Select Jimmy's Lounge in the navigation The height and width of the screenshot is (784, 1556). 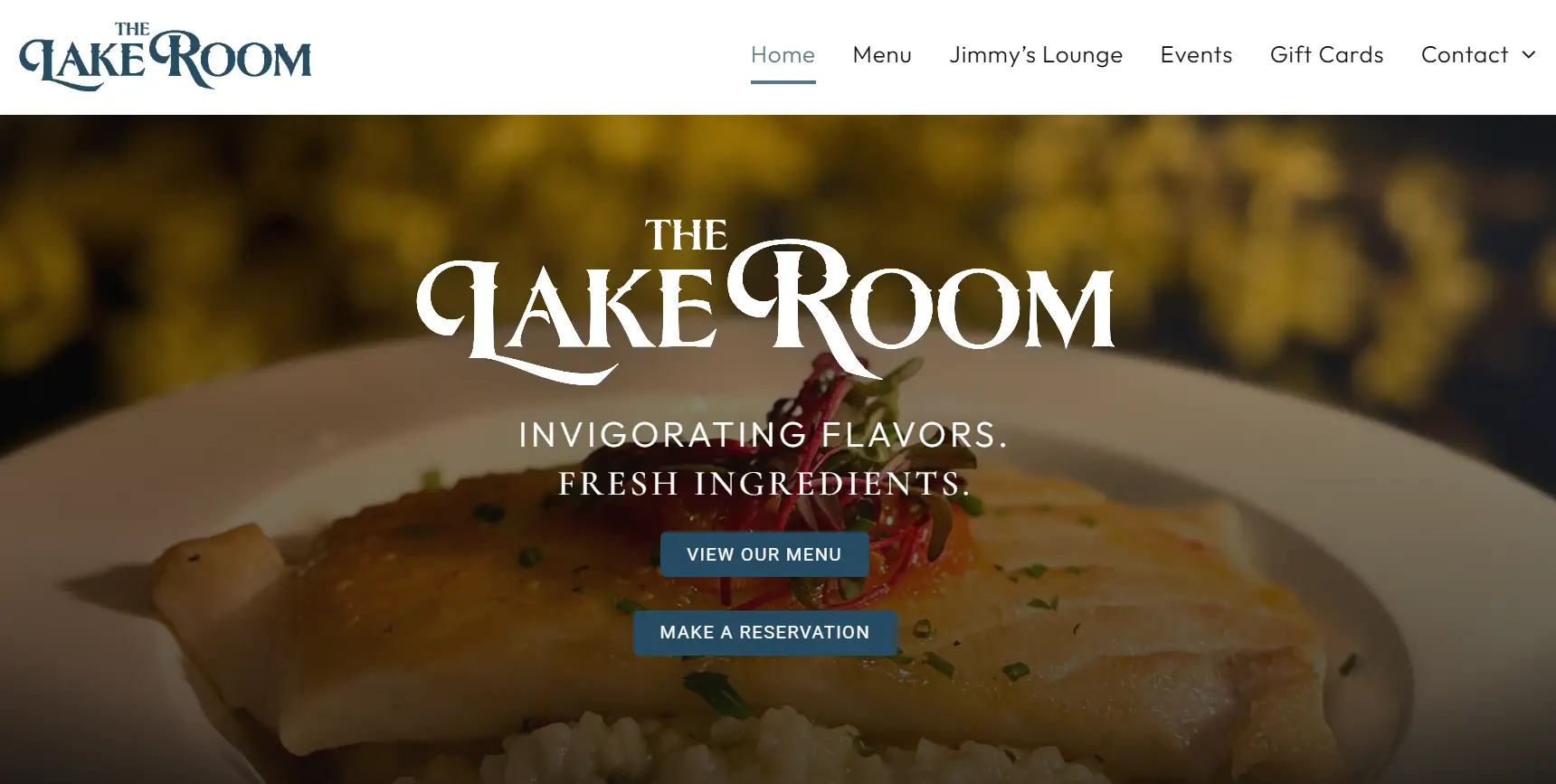1036,55
